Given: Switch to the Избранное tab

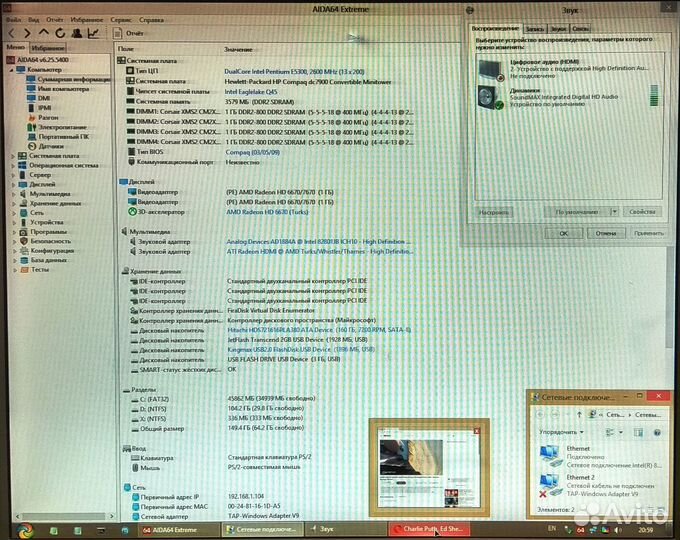Looking at the screenshot, I should (48, 47).
